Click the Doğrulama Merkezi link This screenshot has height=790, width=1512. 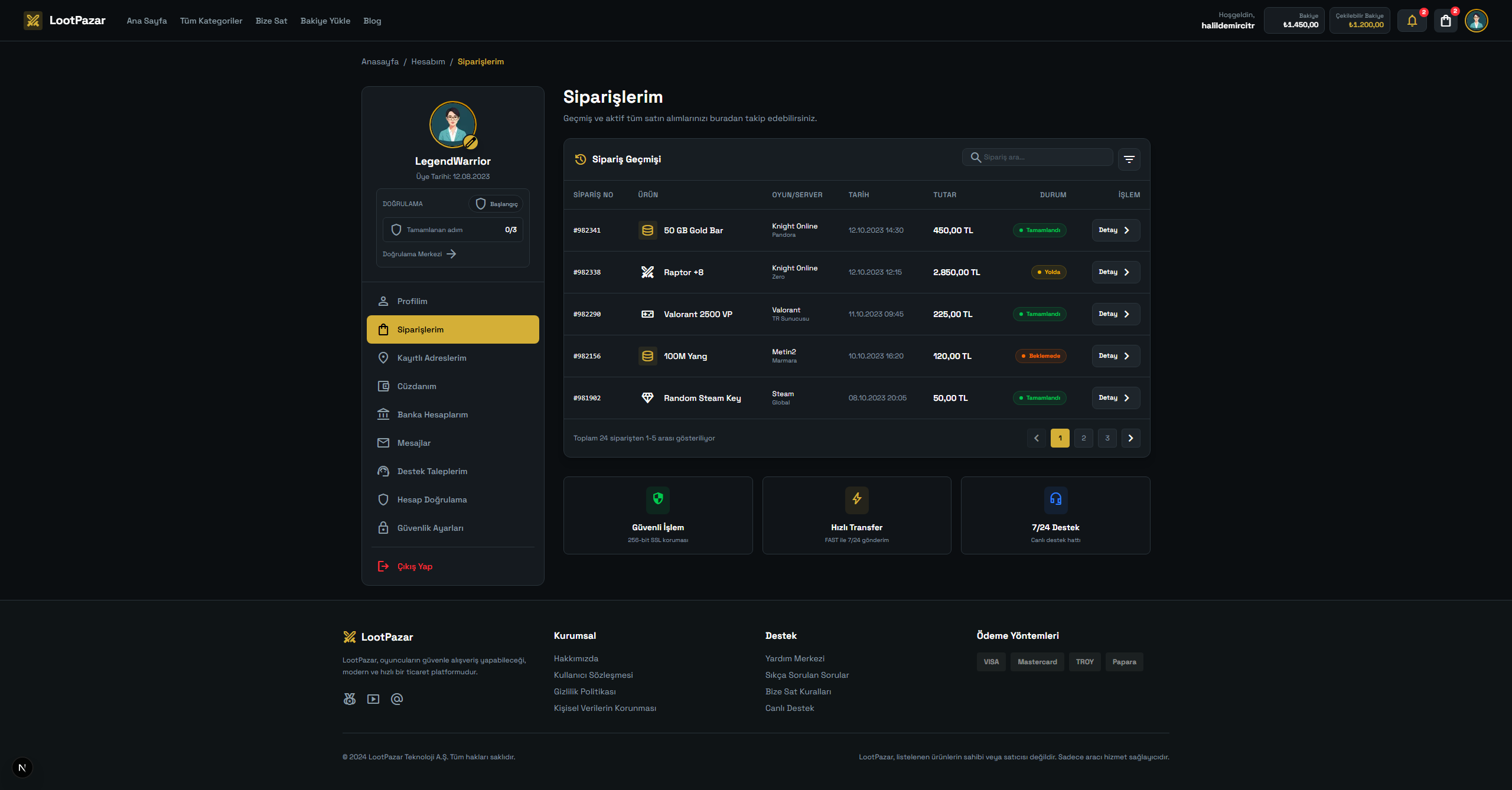tap(419, 254)
